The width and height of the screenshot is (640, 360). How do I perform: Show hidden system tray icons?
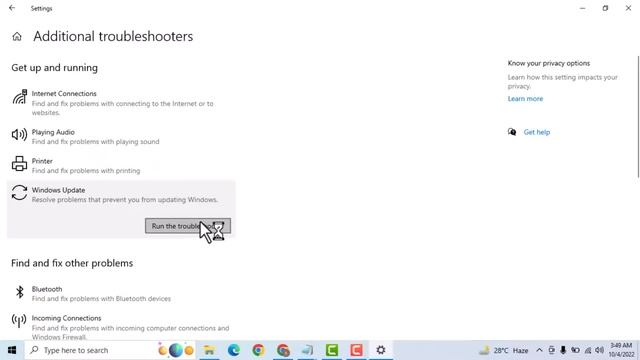pyautogui.click(x=539, y=350)
